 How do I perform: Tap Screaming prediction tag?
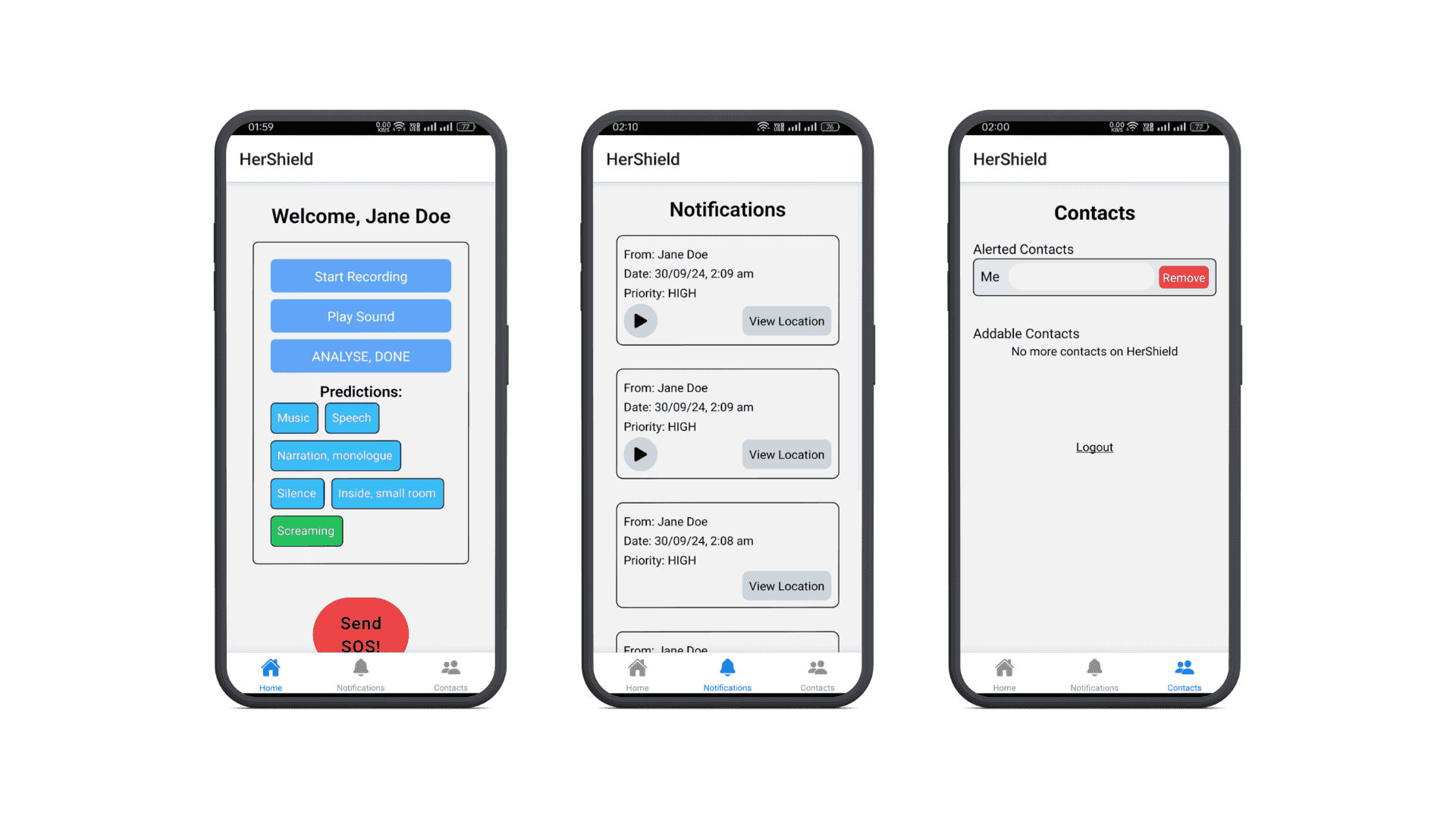[305, 530]
